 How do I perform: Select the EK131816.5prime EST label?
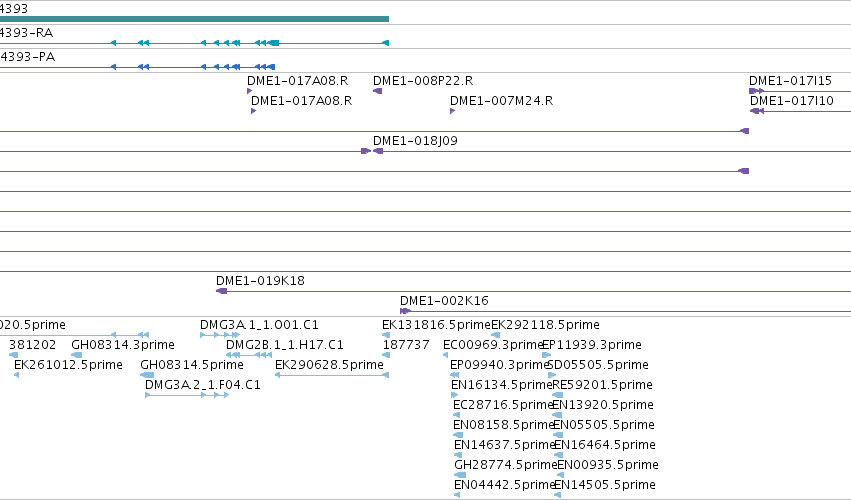point(436,325)
